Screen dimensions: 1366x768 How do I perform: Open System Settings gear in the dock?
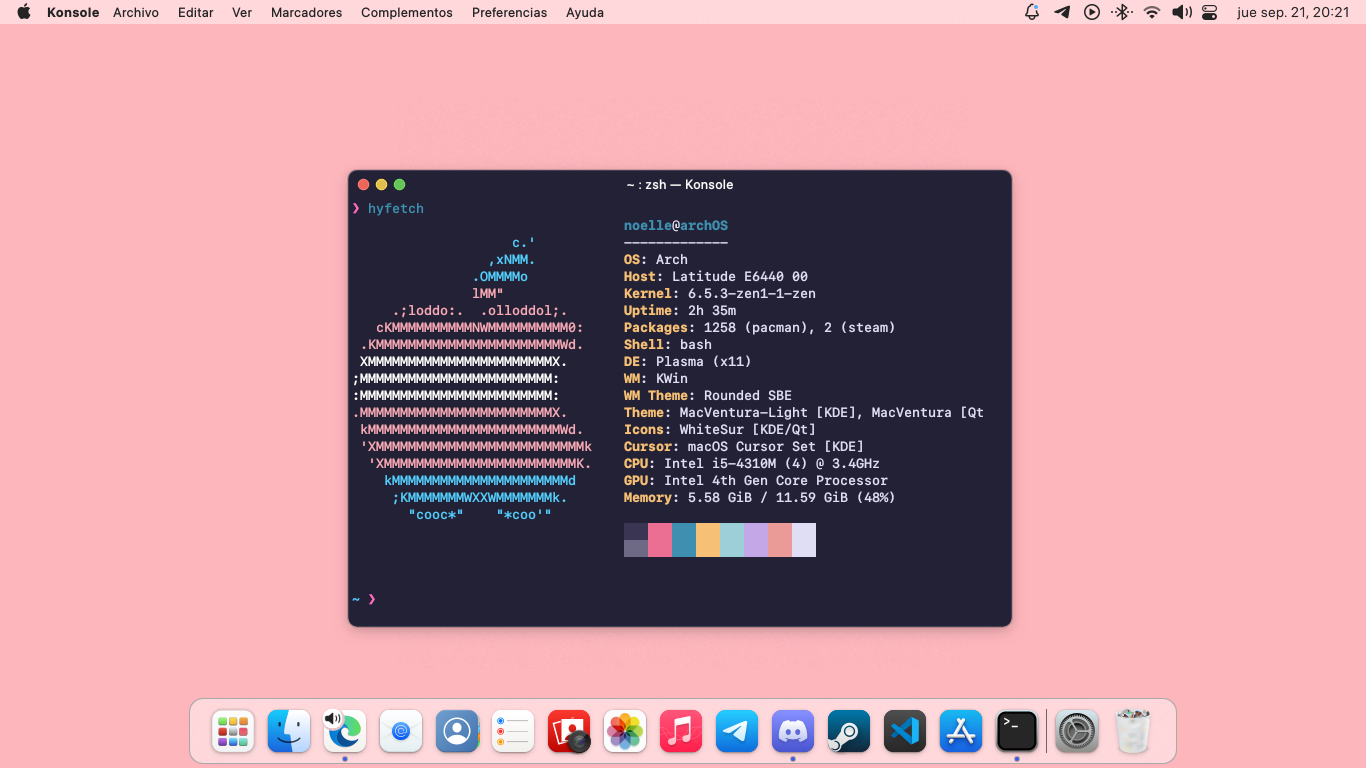click(1077, 731)
